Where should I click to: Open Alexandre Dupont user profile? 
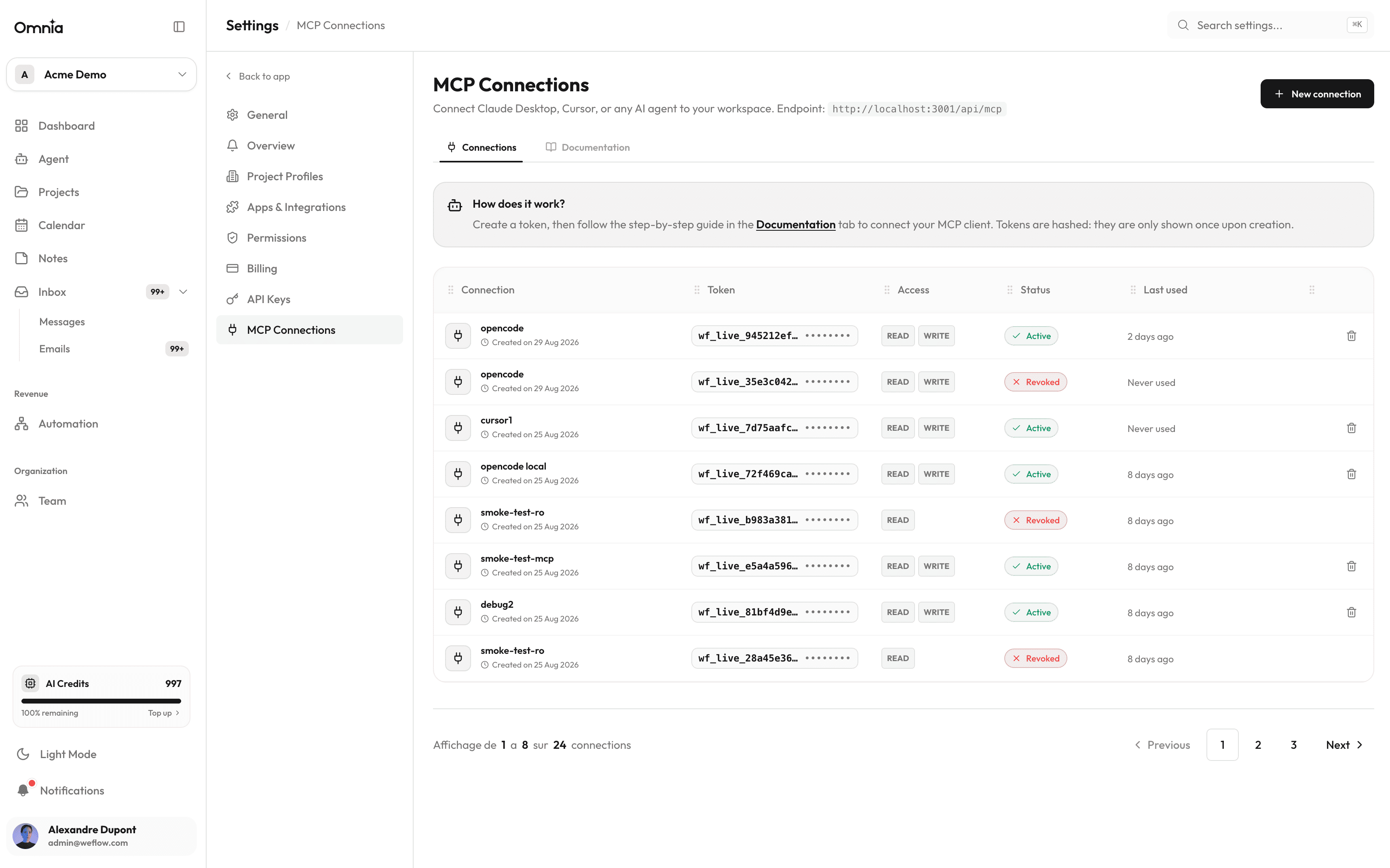[x=101, y=836]
